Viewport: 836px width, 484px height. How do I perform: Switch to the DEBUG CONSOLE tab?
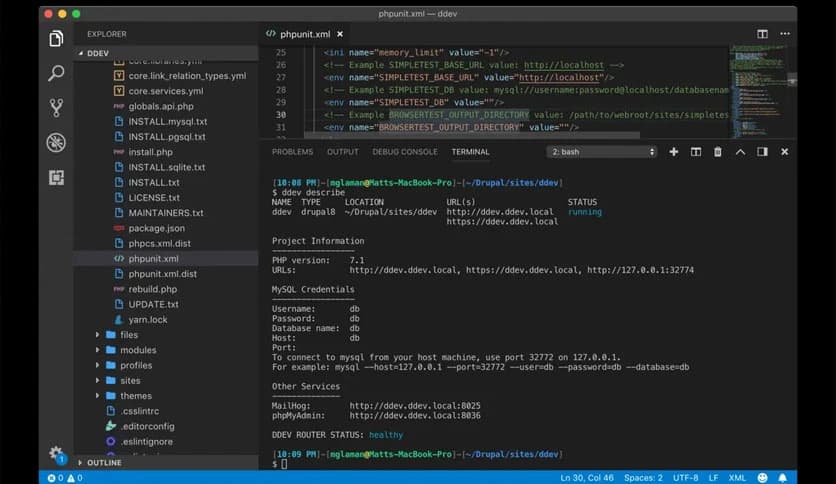coord(405,152)
